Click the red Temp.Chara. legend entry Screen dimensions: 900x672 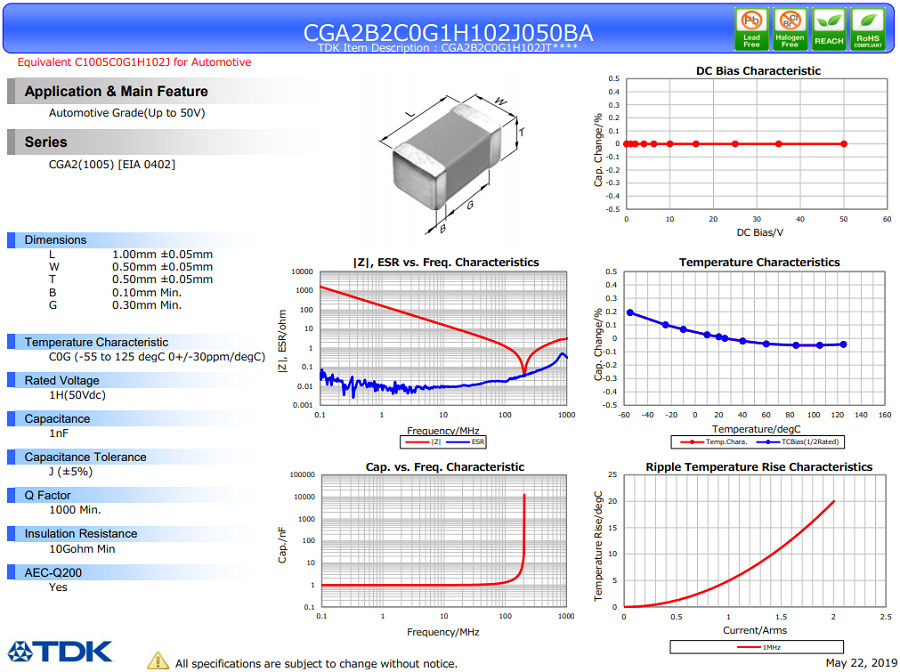click(x=713, y=442)
